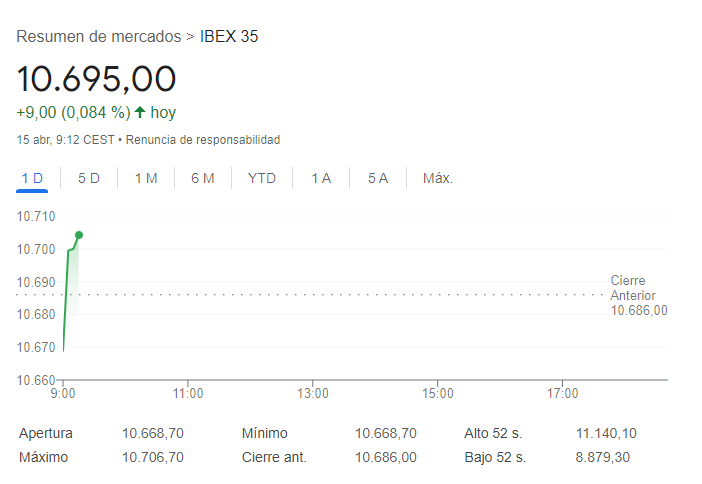Switch to the Máx. range tab
The image size is (702, 484).
[438, 178]
